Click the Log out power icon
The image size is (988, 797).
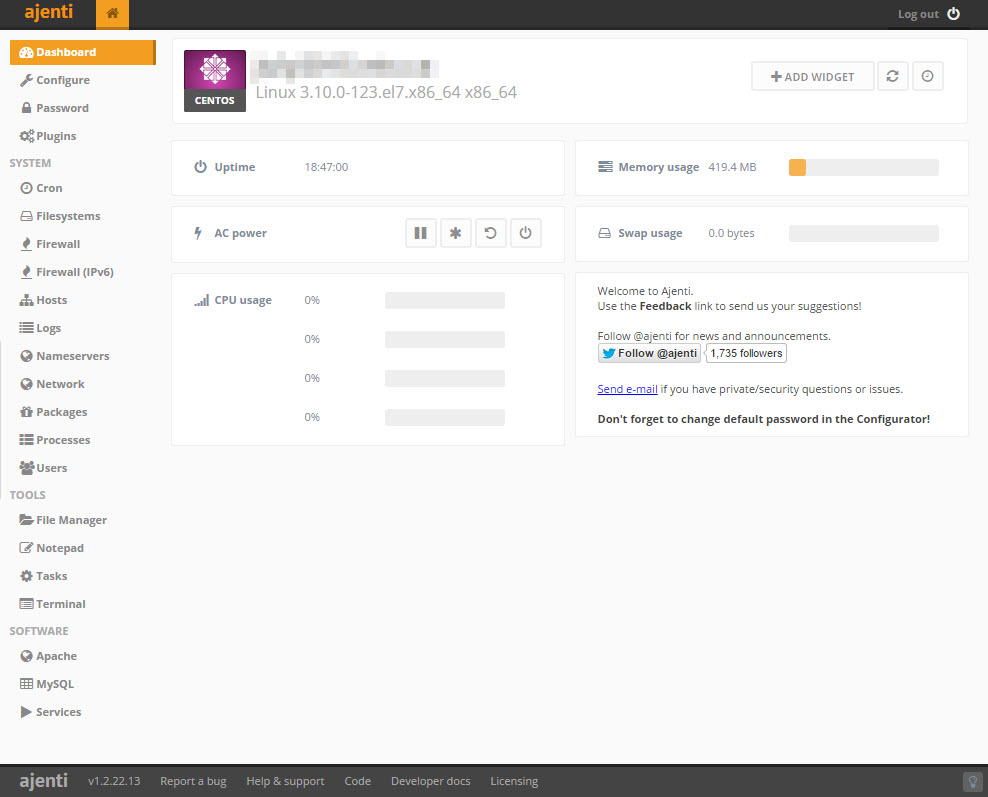[x=953, y=14]
